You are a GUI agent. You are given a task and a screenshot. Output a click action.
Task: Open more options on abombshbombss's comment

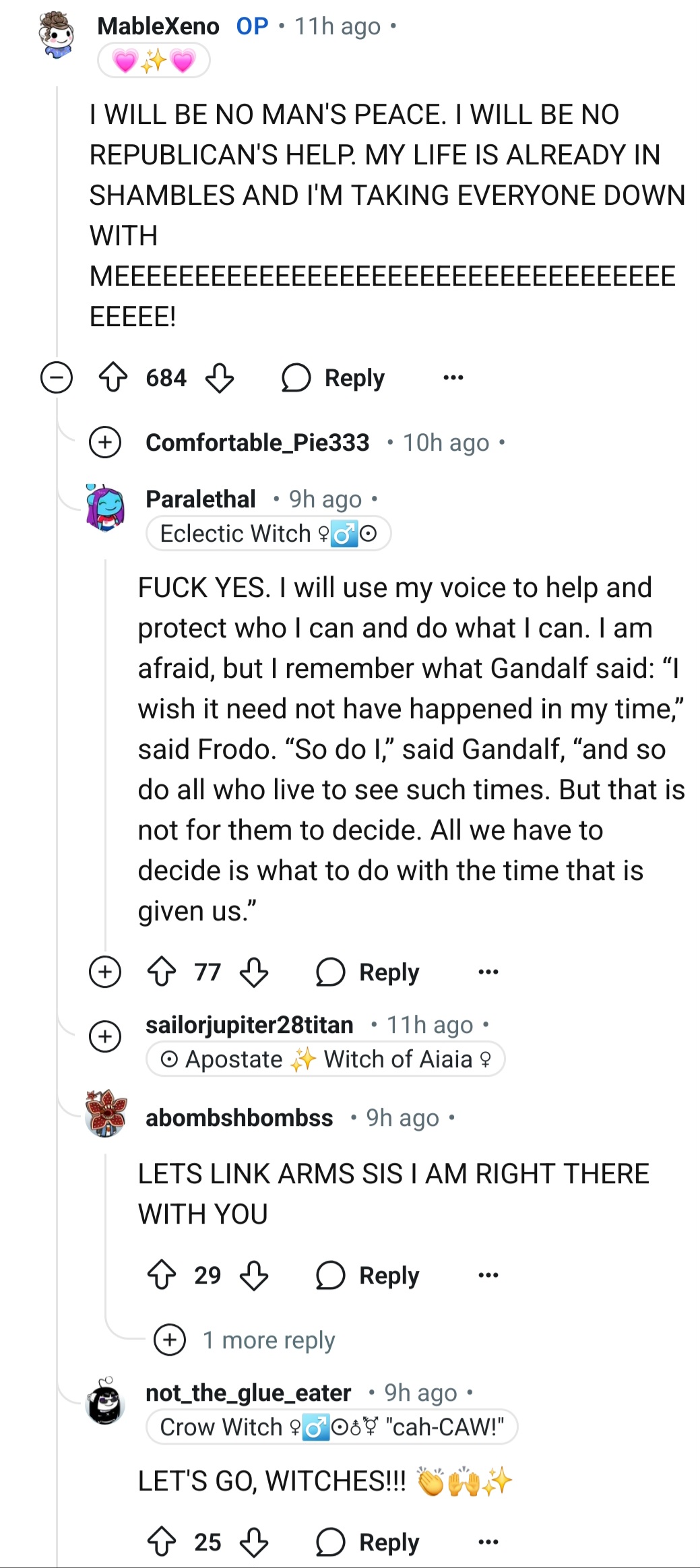click(x=488, y=1275)
